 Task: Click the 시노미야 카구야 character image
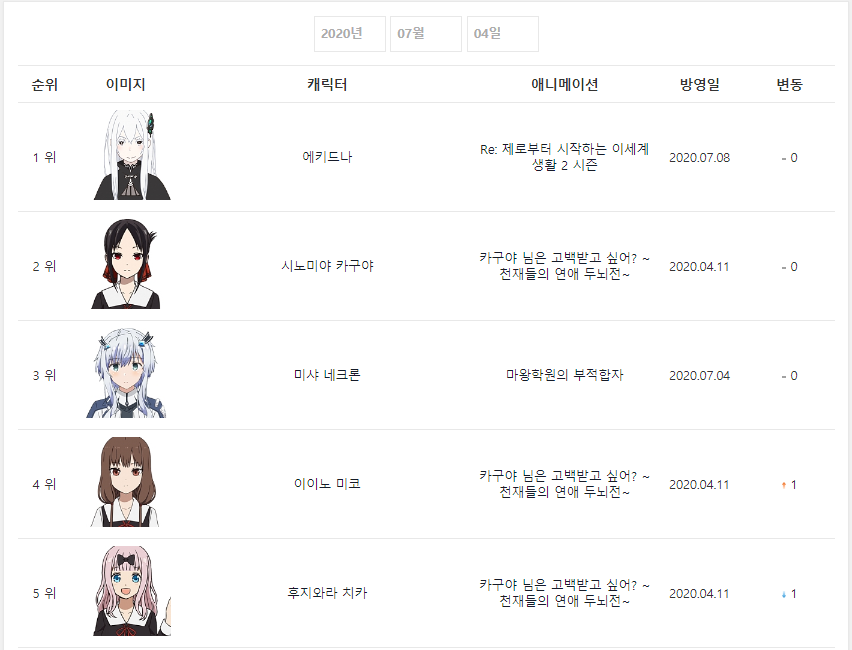(126, 264)
